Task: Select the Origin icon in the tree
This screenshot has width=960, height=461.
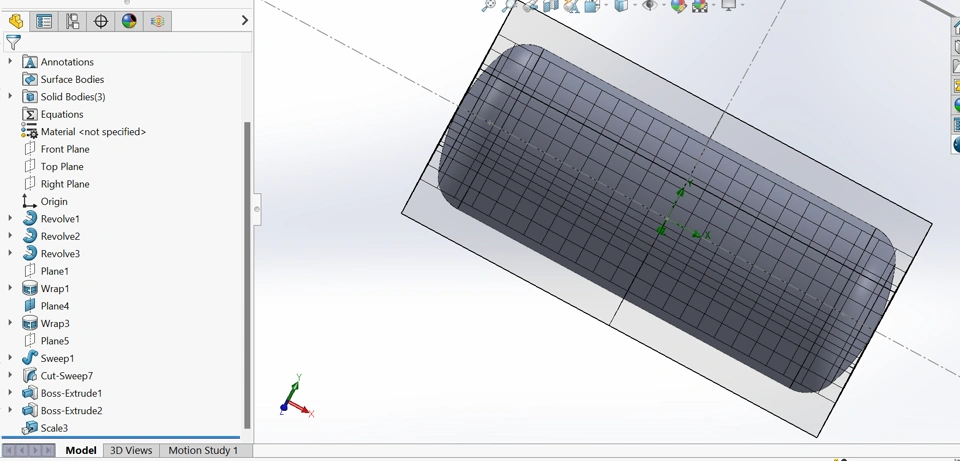Action: 29,201
